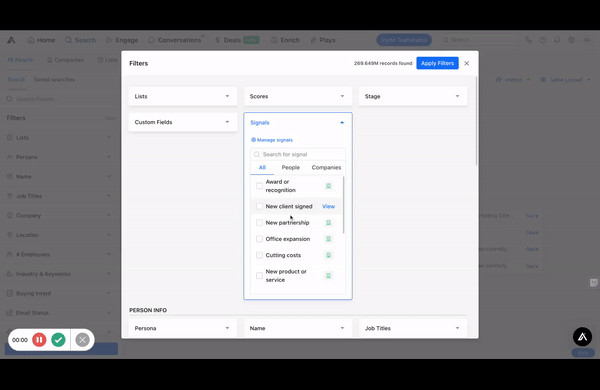Click the phone dialer icon
Image resolution: width=600 pixels, height=390 pixels.
[528, 40]
